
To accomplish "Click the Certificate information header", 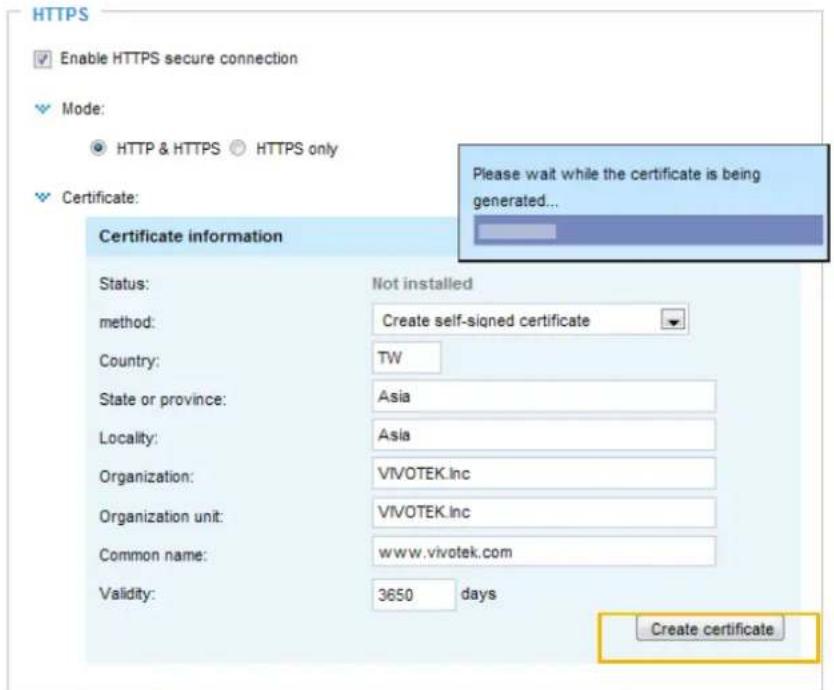I will [191, 236].
